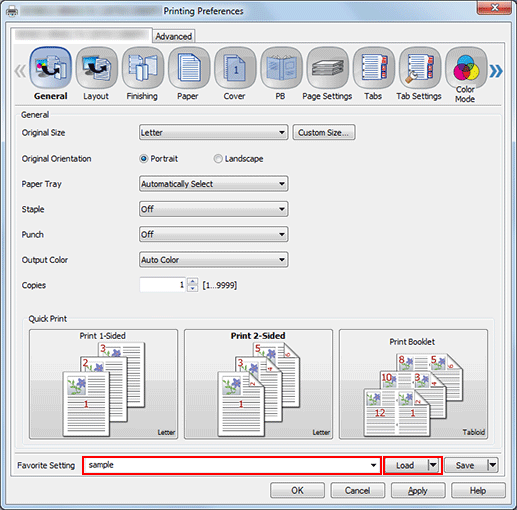Click the Apply button
This screenshot has height=510, width=517.
click(418, 490)
